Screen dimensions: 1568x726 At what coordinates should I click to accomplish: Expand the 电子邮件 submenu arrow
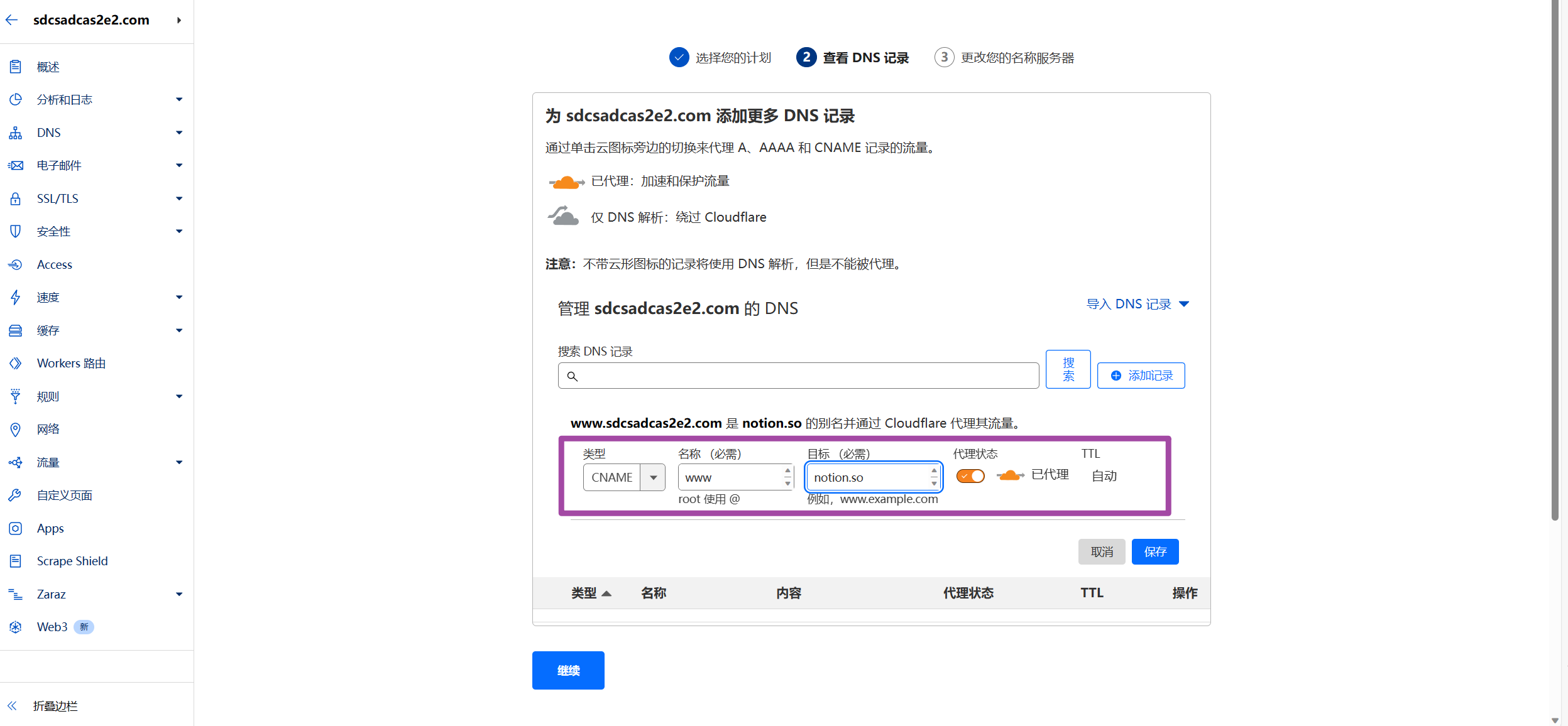pos(179,165)
